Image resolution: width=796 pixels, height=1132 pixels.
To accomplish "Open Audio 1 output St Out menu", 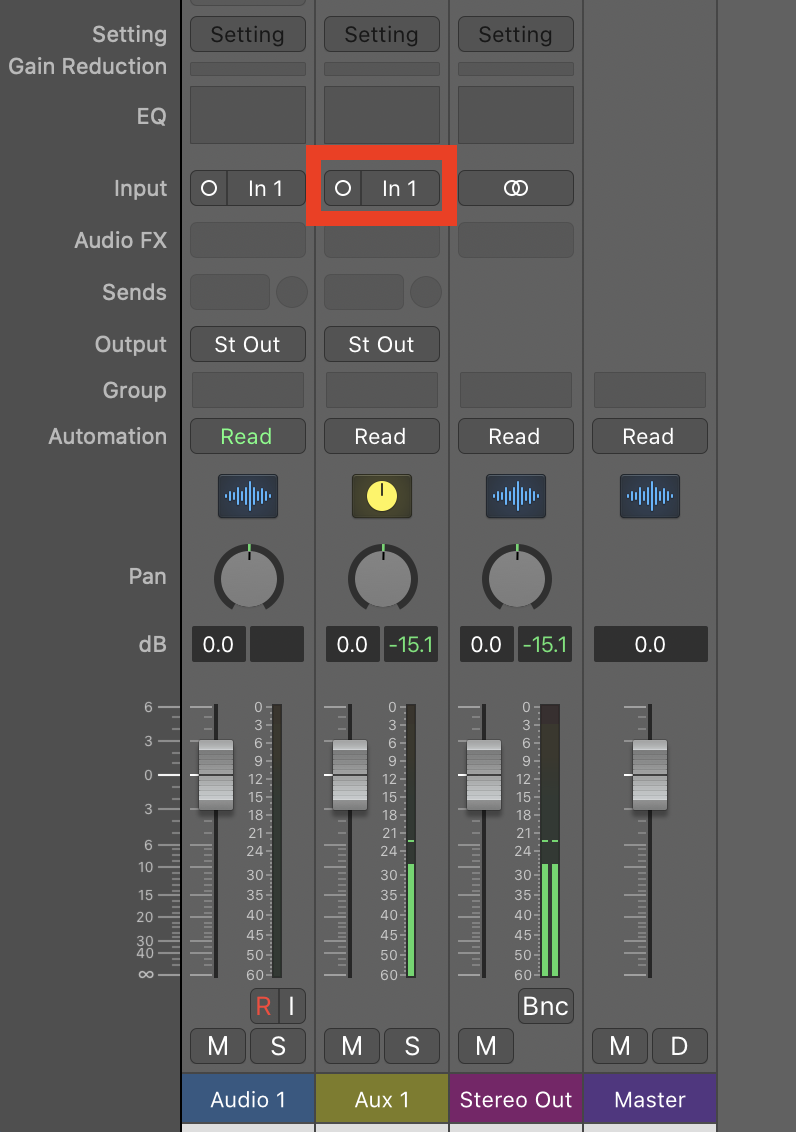I will 248,344.
